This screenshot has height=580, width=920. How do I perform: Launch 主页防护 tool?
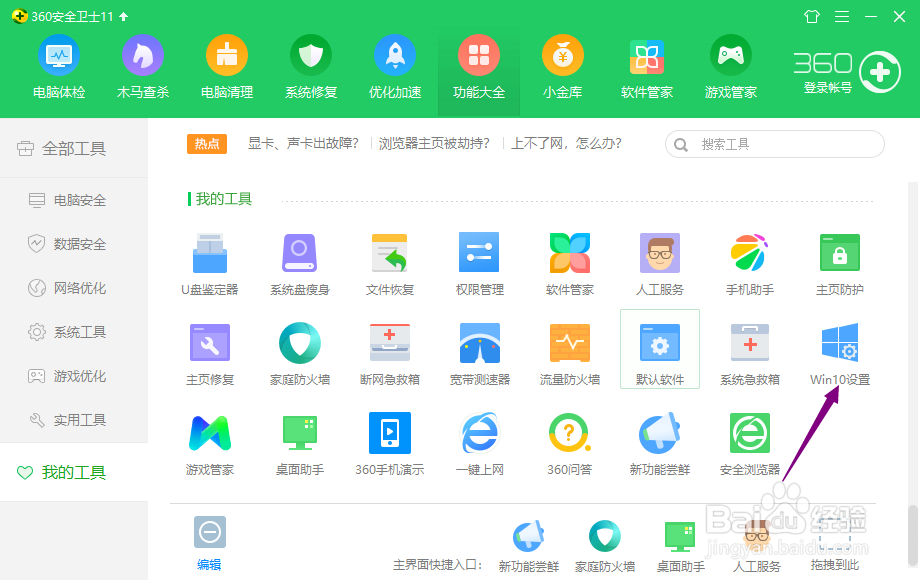[x=840, y=264]
